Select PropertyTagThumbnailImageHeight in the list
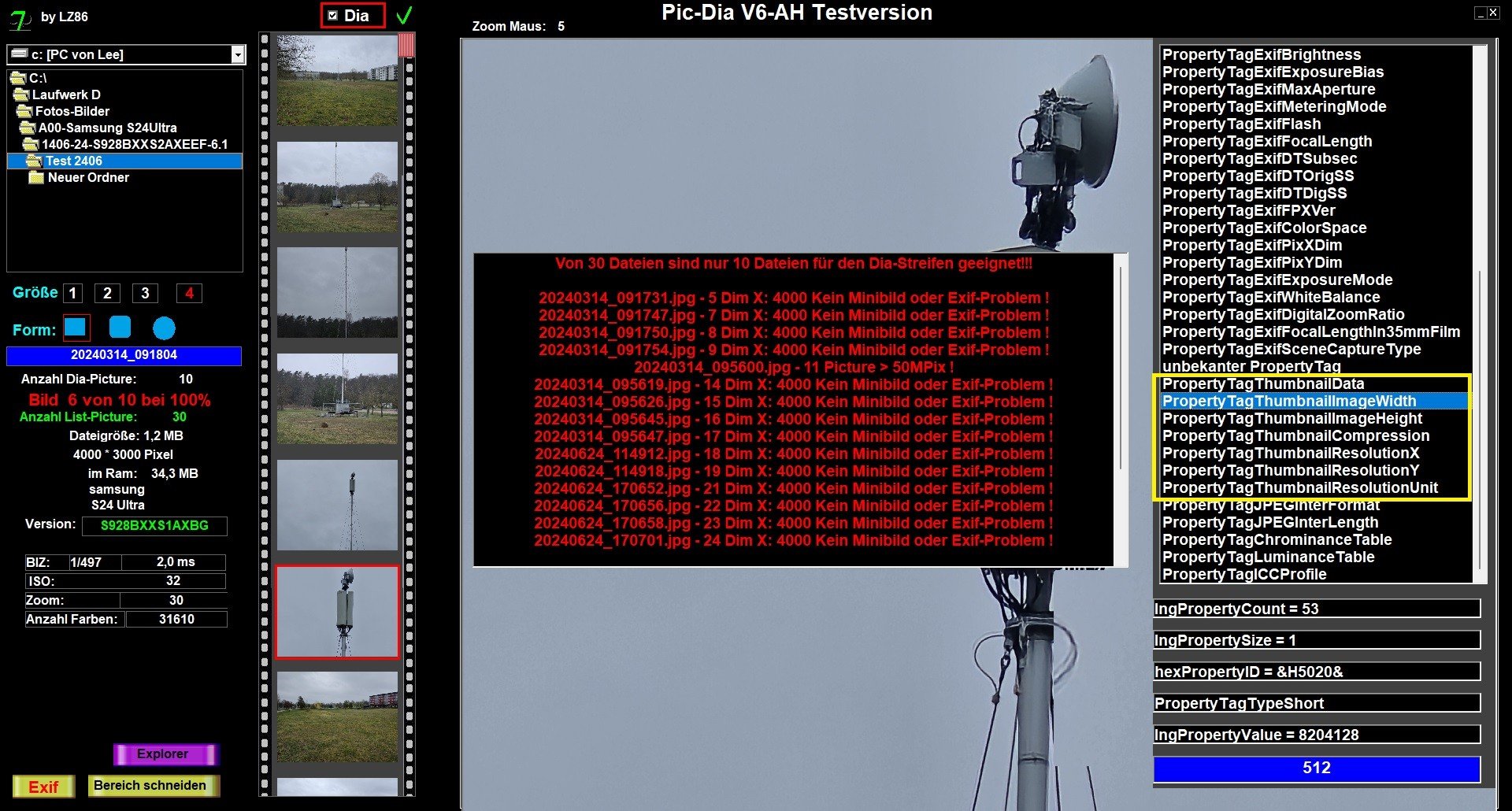Image resolution: width=1512 pixels, height=811 pixels. 1291,419
